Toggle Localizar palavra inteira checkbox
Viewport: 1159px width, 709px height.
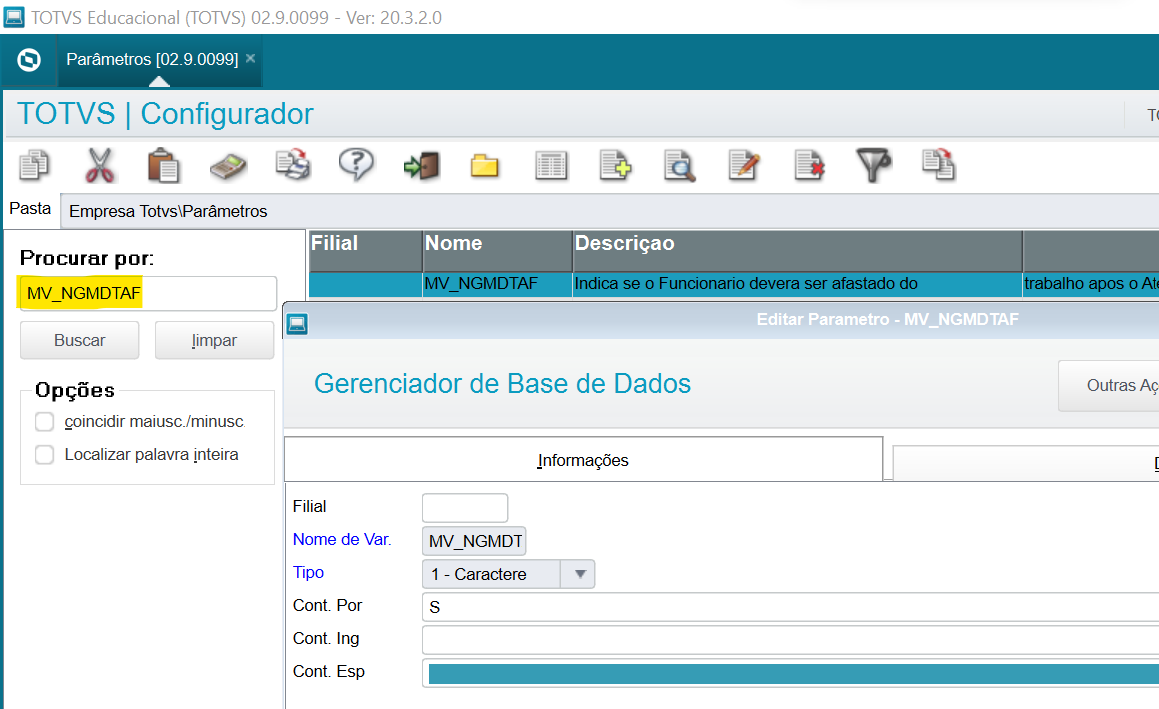(44, 455)
